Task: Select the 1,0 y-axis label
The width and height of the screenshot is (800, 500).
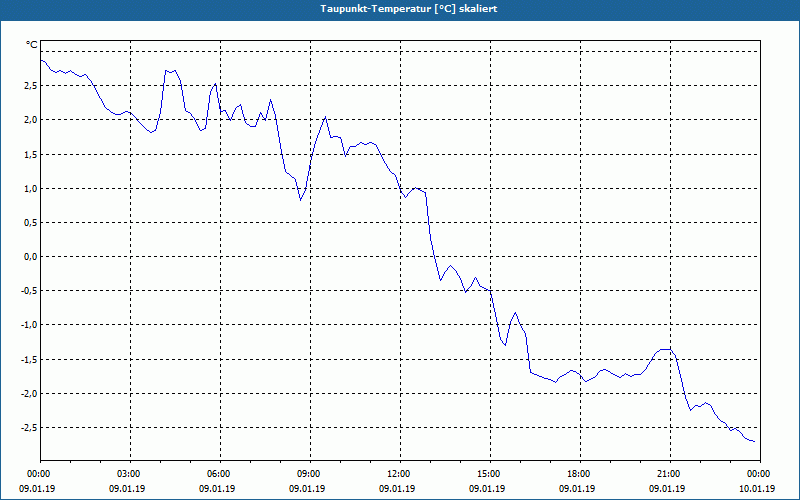Action: (x=31, y=189)
